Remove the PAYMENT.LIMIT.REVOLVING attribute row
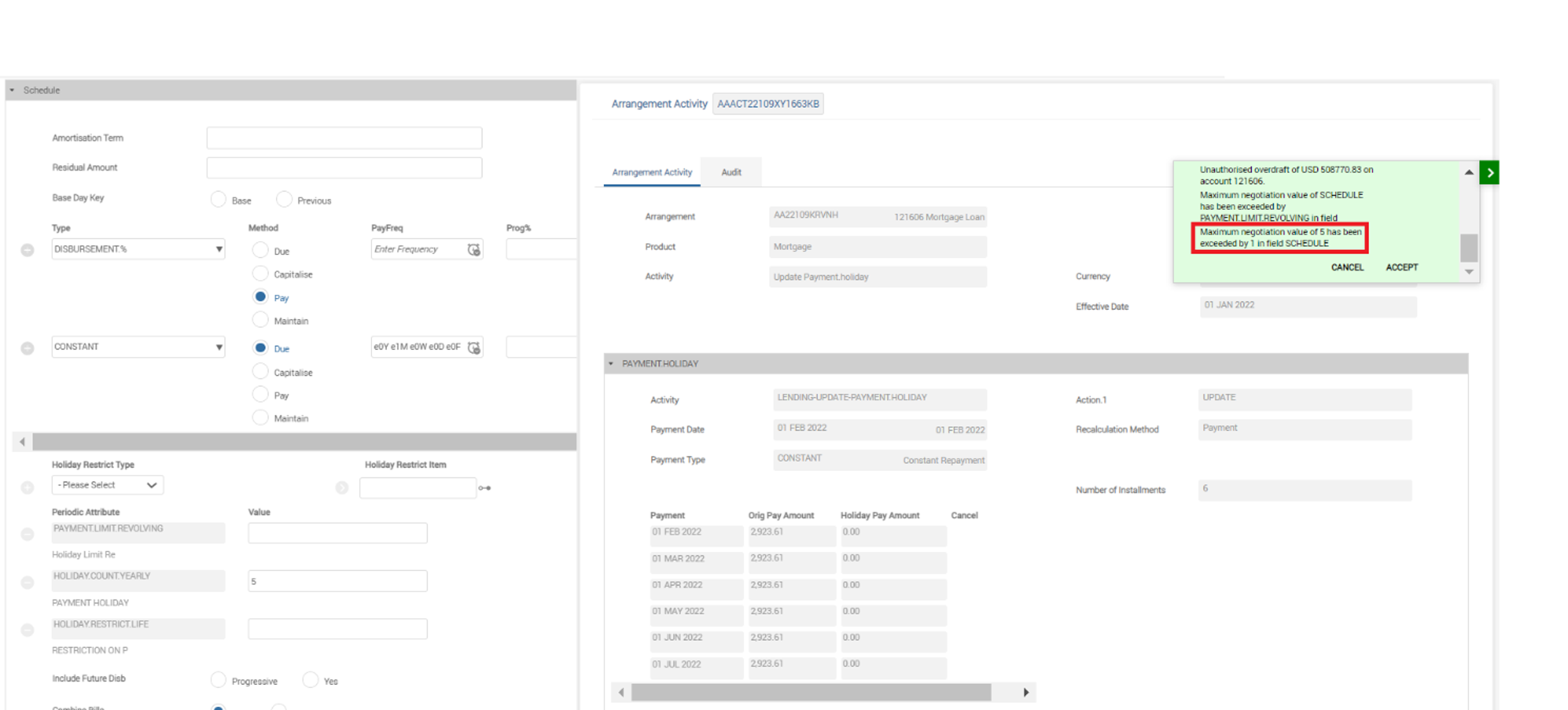Image resolution: width=1568 pixels, height=710 pixels. coord(27,535)
